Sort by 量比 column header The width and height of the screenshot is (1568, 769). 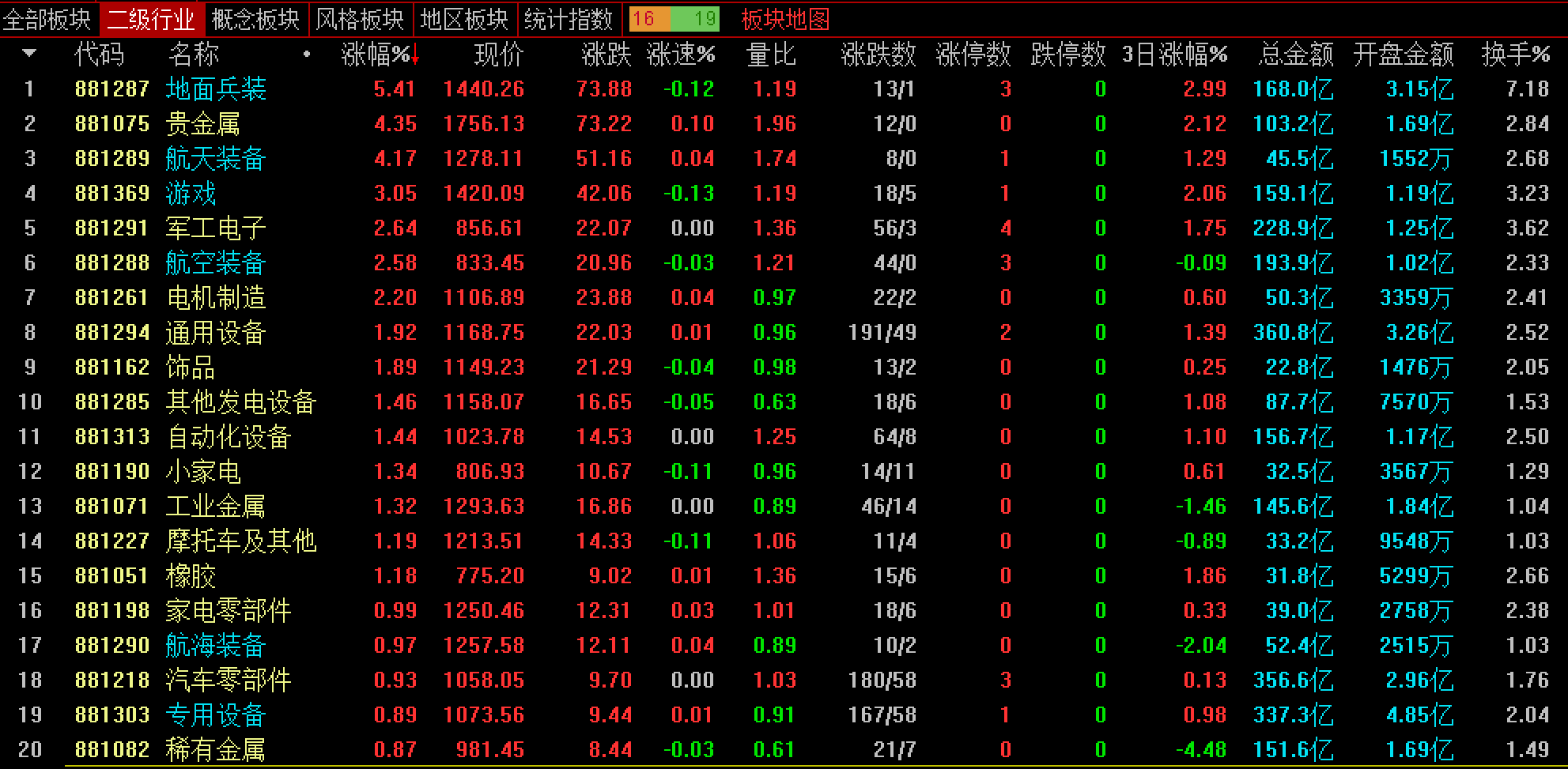click(x=771, y=54)
